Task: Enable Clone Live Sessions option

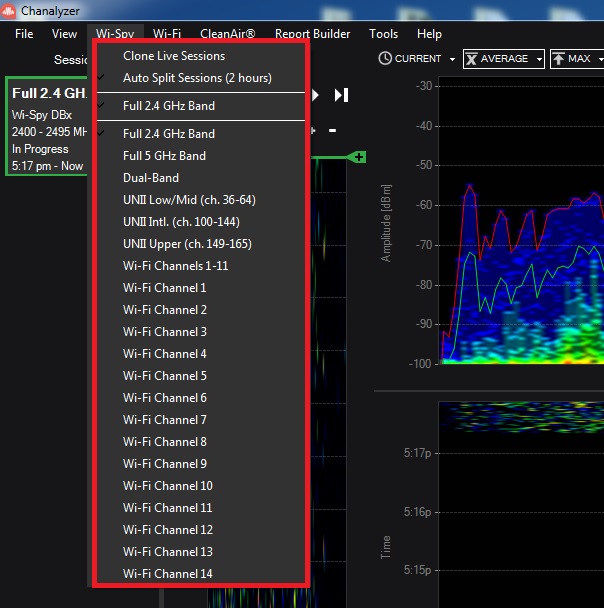Action: pyautogui.click(x=174, y=56)
